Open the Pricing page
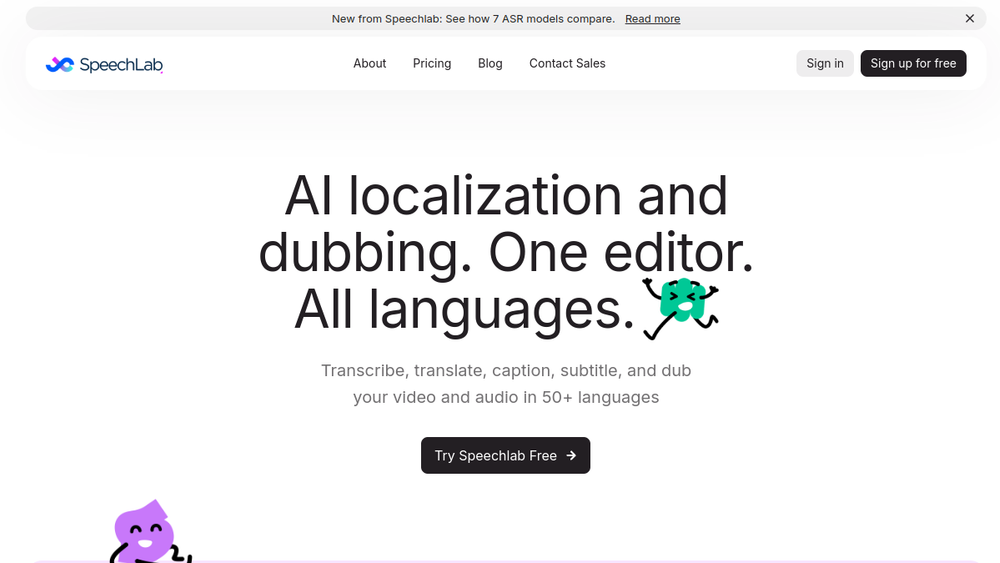The height and width of the screenshot is (563, 1000). [432, 63]
